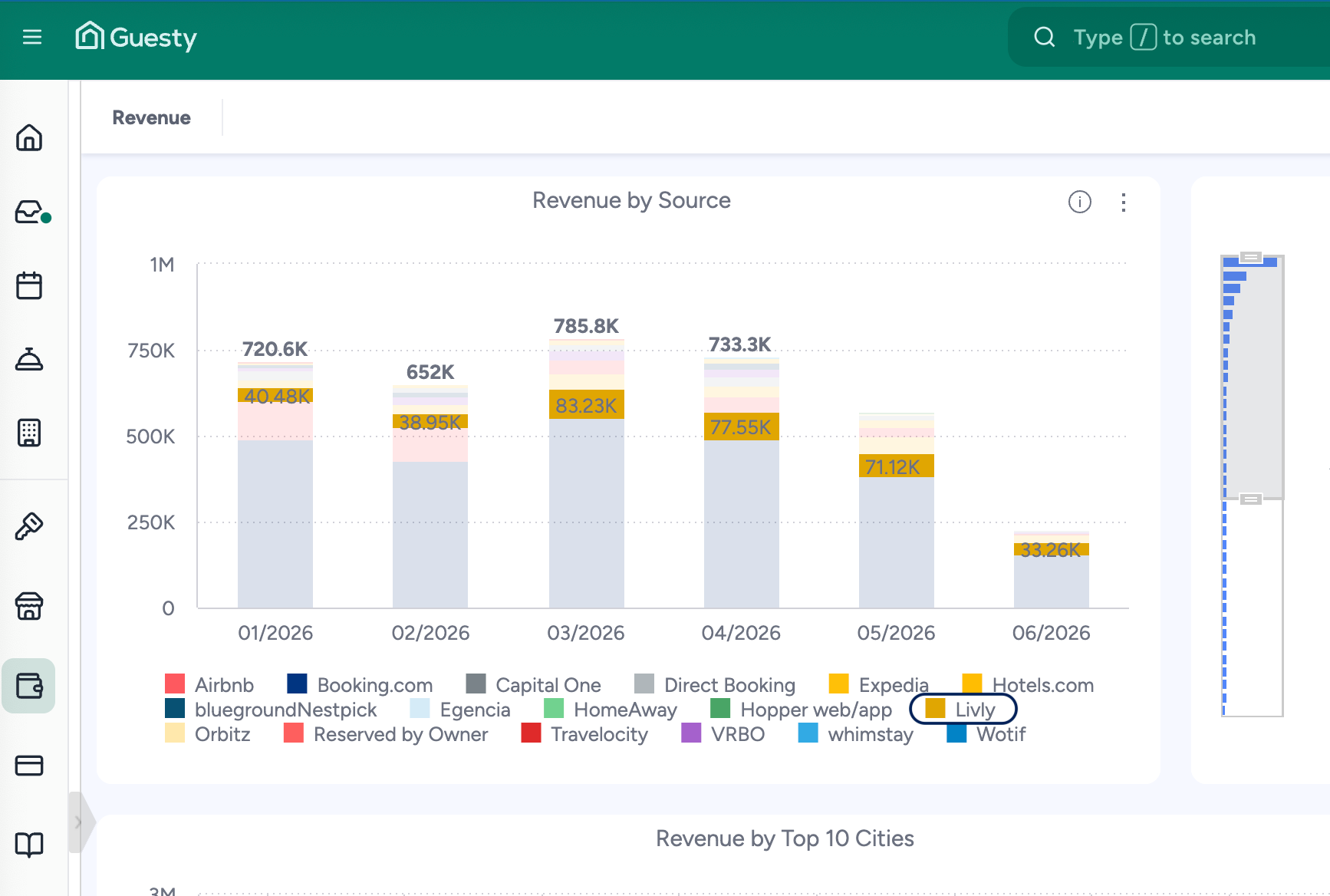This screenshot has height=896, width=1330.
Task: Open the keys sidebar icon
Action: [x=29, y=526]
